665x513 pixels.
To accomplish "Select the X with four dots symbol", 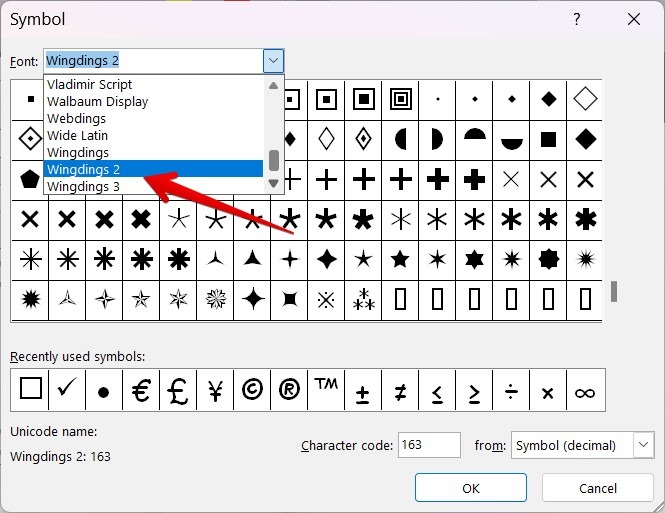I will point(326,300).
